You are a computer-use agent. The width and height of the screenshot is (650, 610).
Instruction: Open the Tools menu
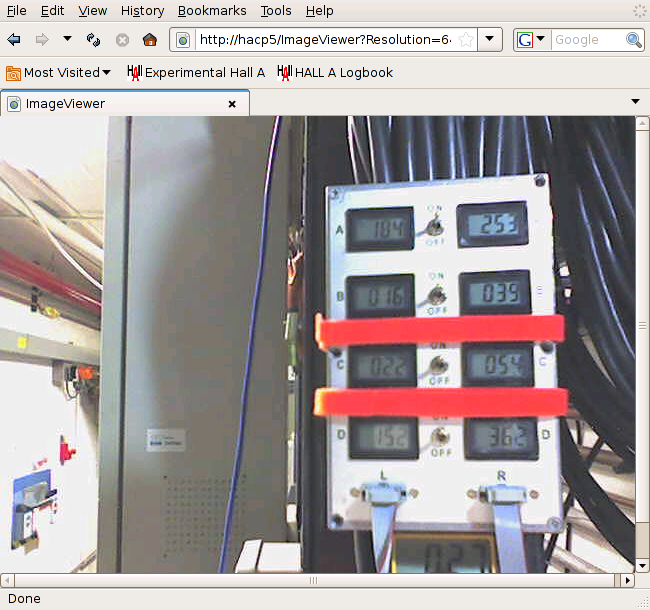(276, 11)
